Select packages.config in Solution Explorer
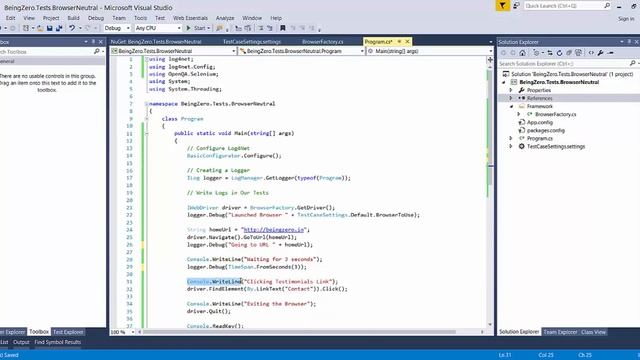This screenshot has width=640, height=360. coord(545,131)
